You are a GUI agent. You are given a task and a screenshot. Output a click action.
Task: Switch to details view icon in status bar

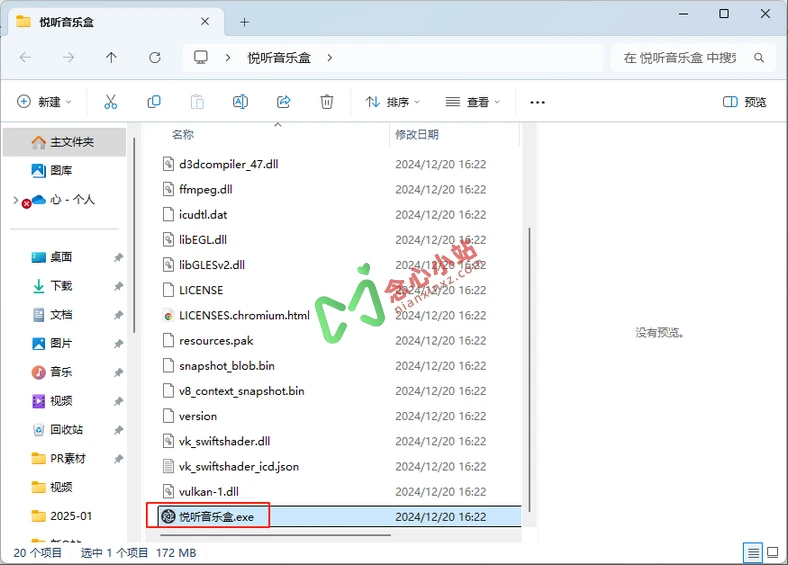tap(753, 553)
